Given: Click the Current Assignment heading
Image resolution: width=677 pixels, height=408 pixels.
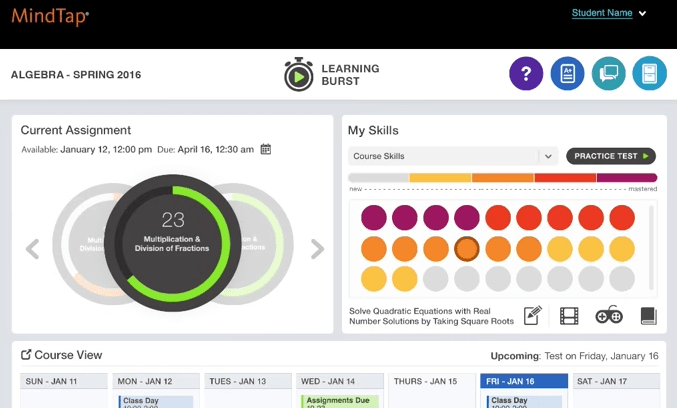Looking at the screenshot, I should (x=76, y=130).
